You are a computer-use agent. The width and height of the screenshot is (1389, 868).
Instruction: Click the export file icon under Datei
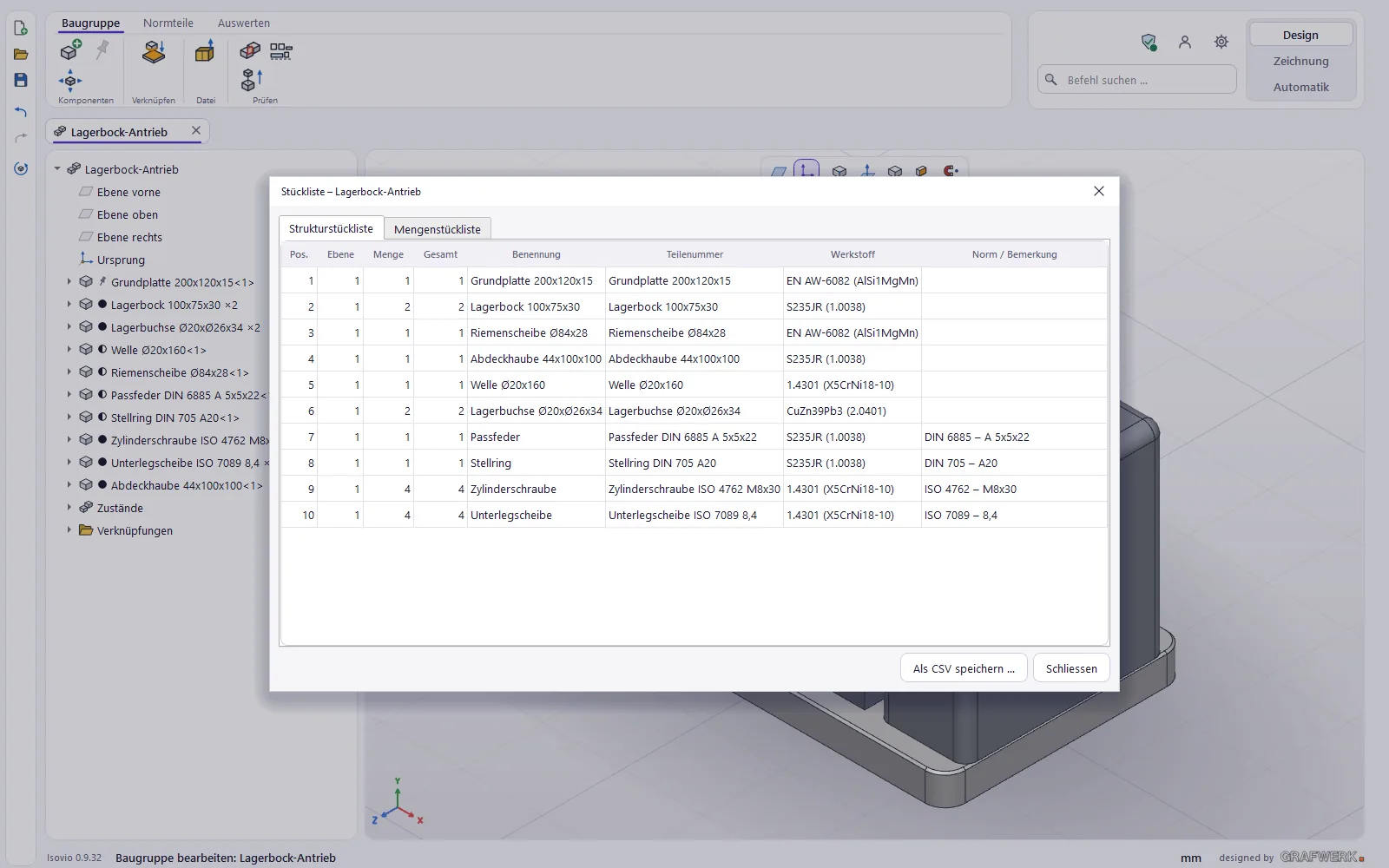point(205,52)
